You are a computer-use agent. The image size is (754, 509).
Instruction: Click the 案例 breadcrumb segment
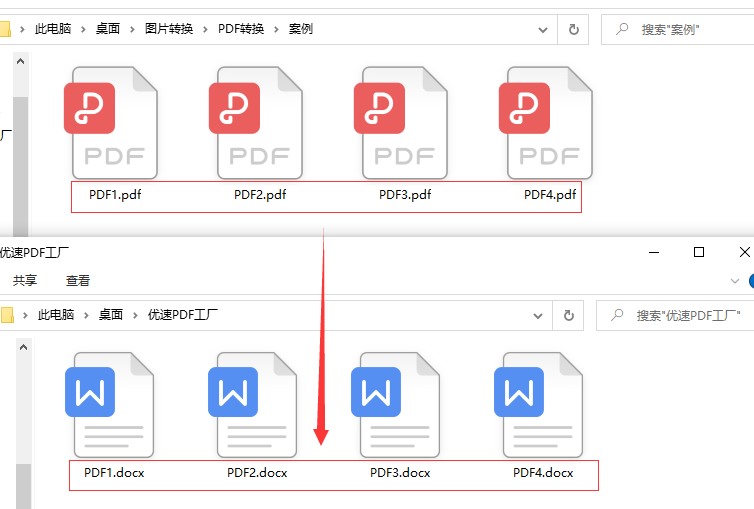click(x=301, y=29)
